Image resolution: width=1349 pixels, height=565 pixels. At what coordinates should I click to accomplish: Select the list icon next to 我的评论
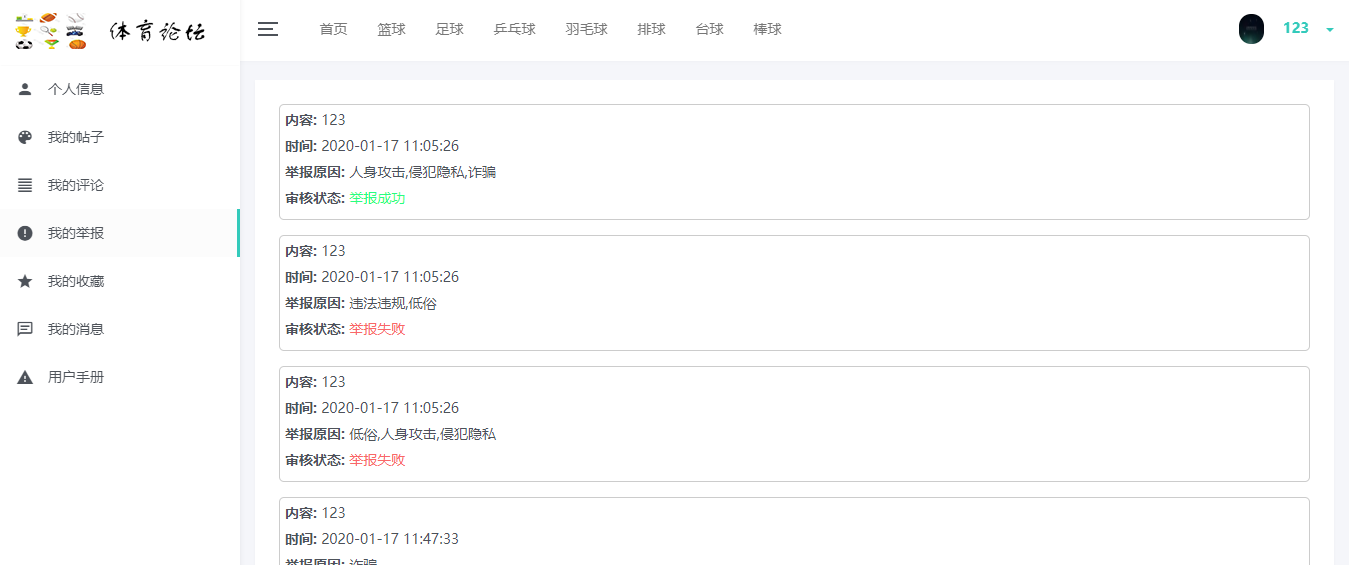click(25, 185)
